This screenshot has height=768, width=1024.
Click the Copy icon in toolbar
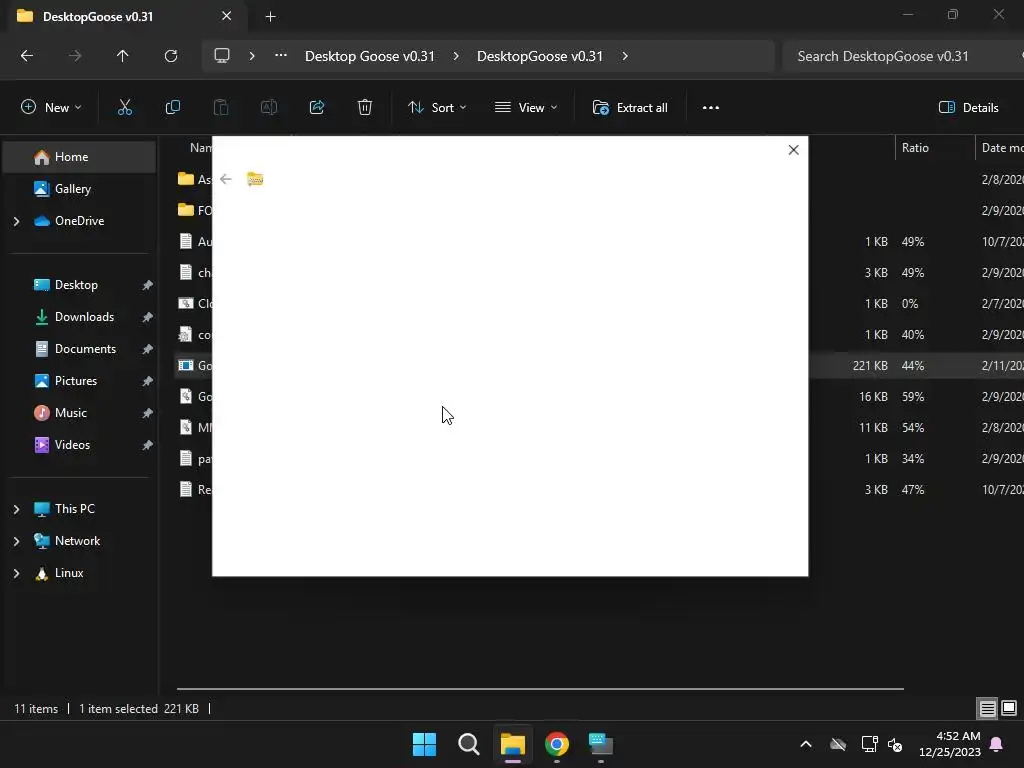(172, 108)
